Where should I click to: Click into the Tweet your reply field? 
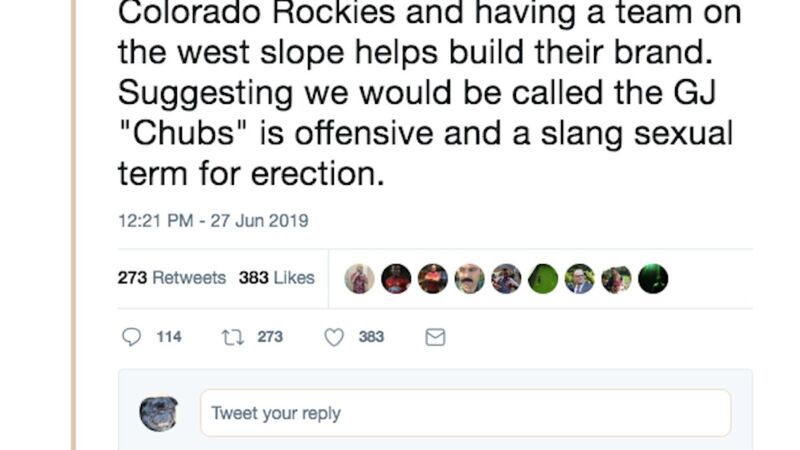pyautogui.click(x=465, y=413)
